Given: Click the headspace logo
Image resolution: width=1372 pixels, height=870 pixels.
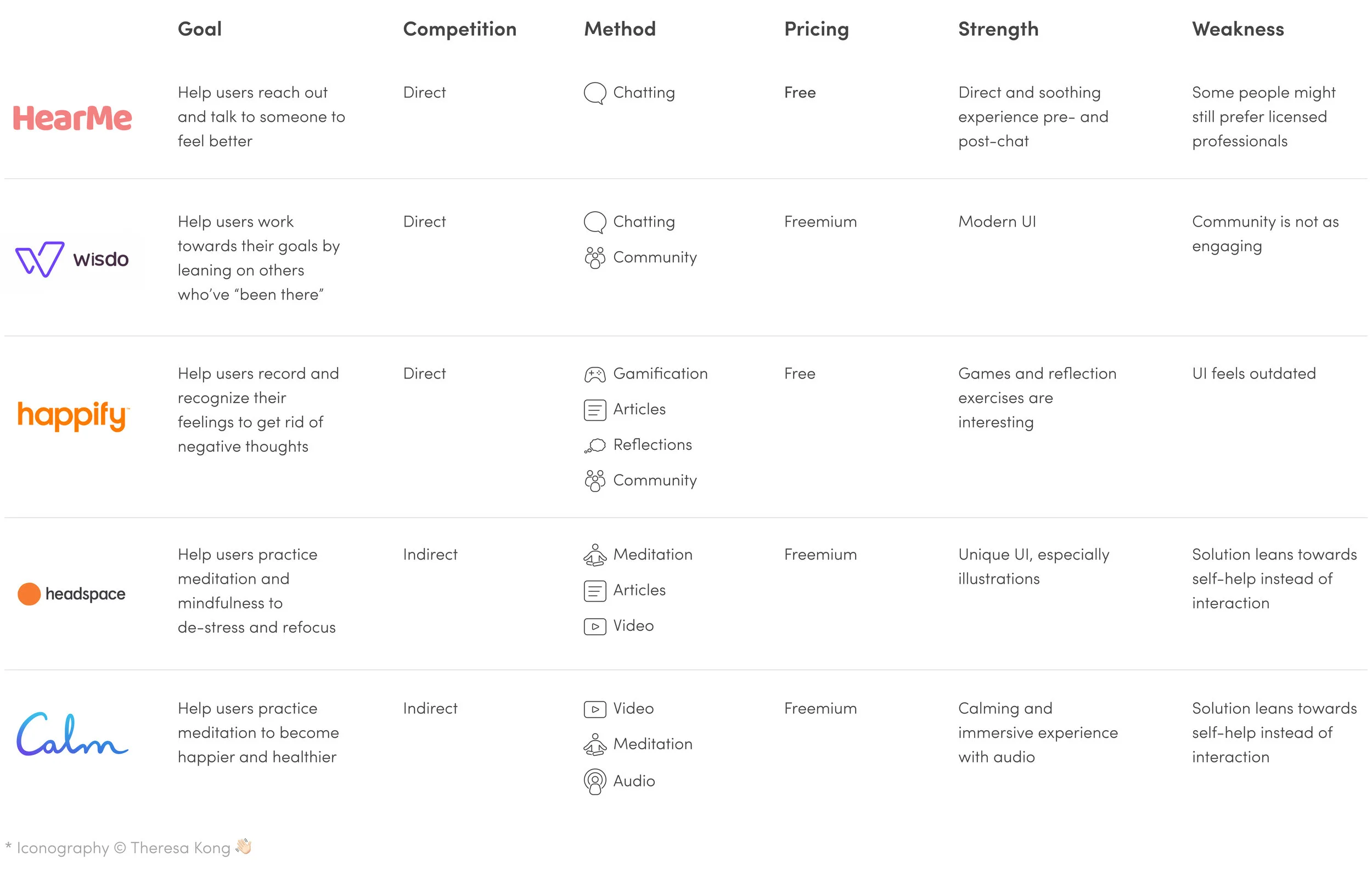Looking at the screenshot, I should (x=71, y=594).
